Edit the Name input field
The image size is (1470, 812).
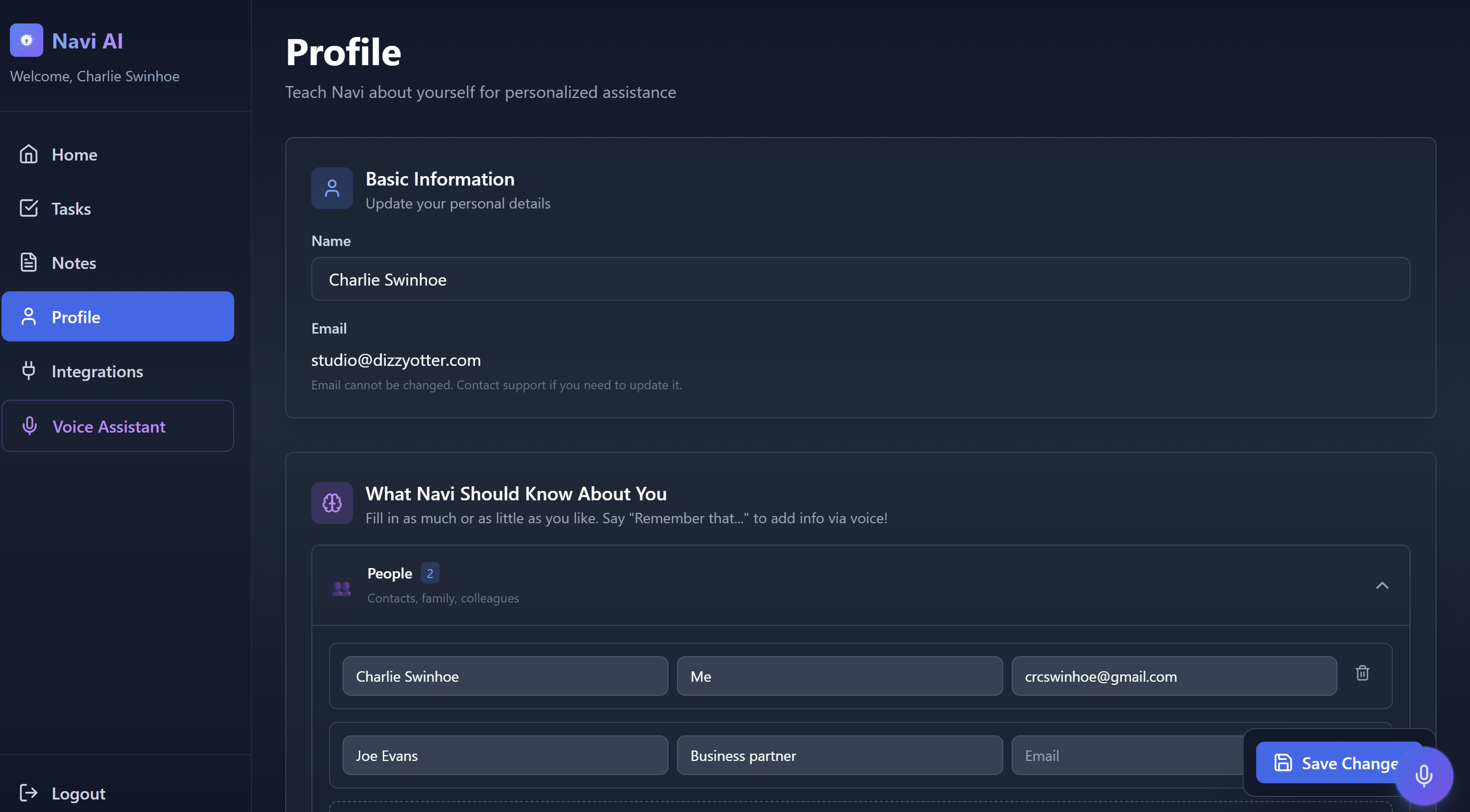[860, 279]
